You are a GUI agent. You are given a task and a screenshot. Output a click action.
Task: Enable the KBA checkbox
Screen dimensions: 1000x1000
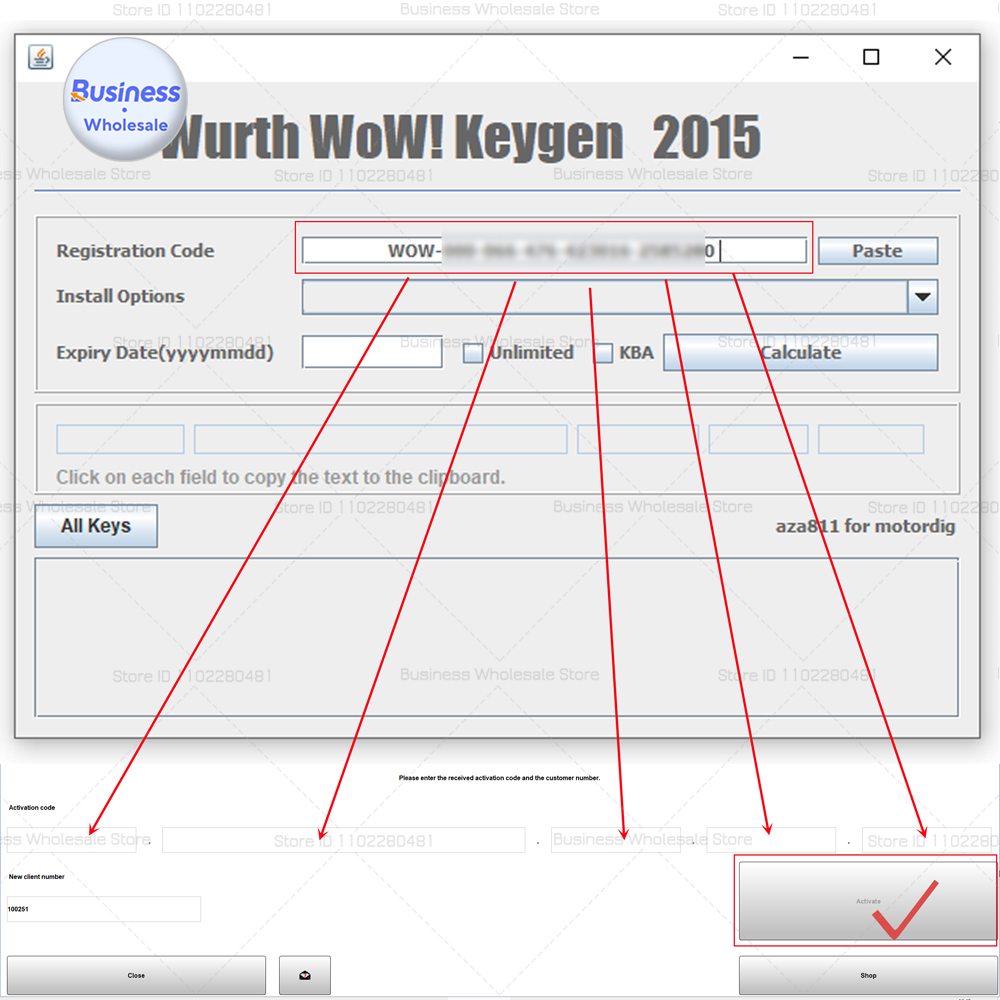pyautogui.click(x=603, y=352)
